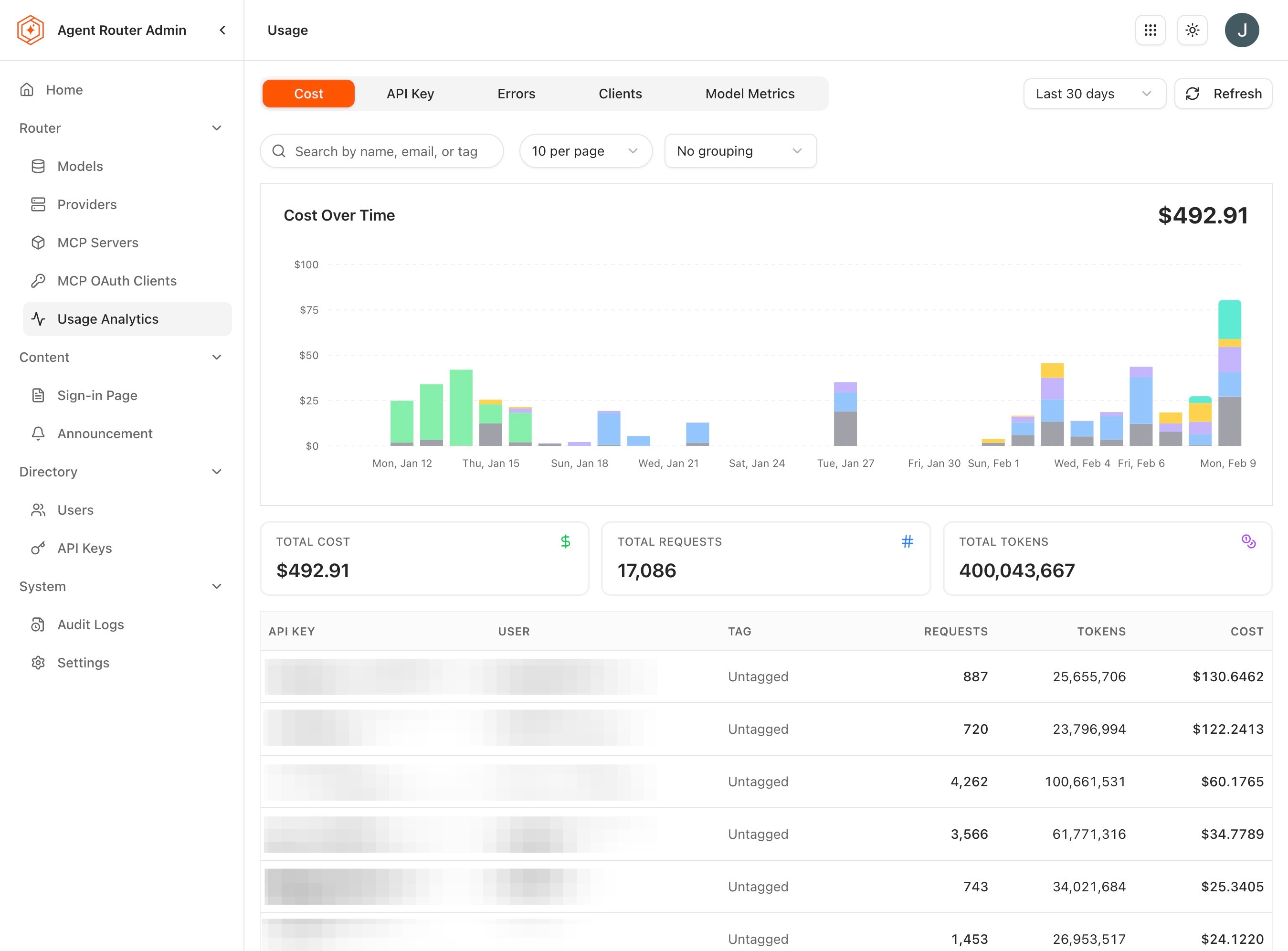The width and height of the screenshot is (1288, 951).
Task: Collapse the Router section chevron
Action: tap(216, 128)
